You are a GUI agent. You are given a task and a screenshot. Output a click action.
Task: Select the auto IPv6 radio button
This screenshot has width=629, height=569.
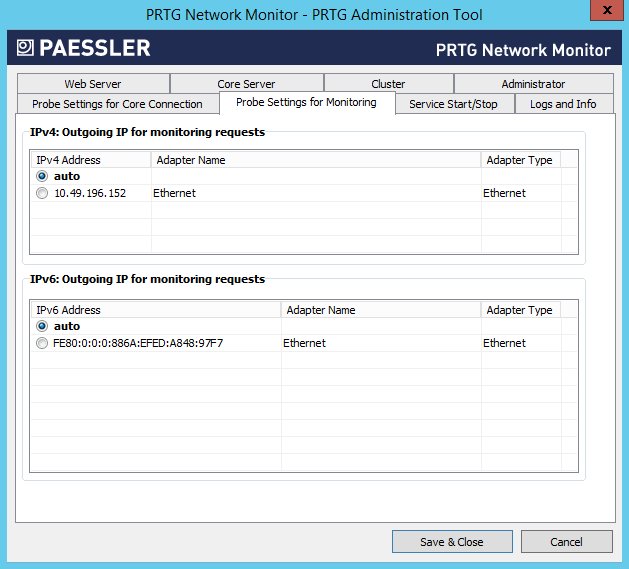(42, 326)
